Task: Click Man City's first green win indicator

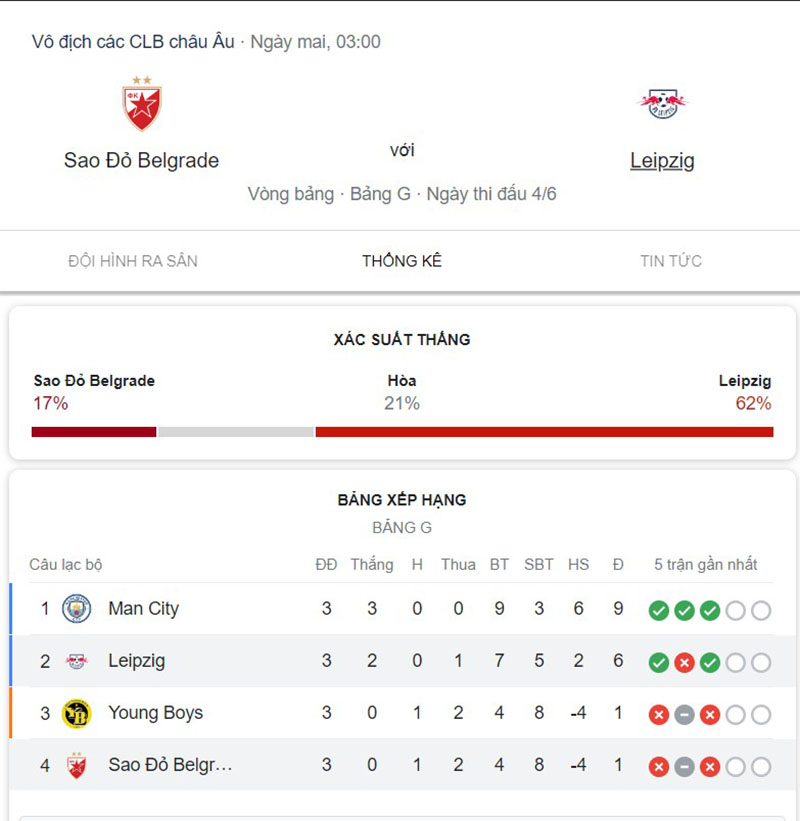Action: point(658,610)
